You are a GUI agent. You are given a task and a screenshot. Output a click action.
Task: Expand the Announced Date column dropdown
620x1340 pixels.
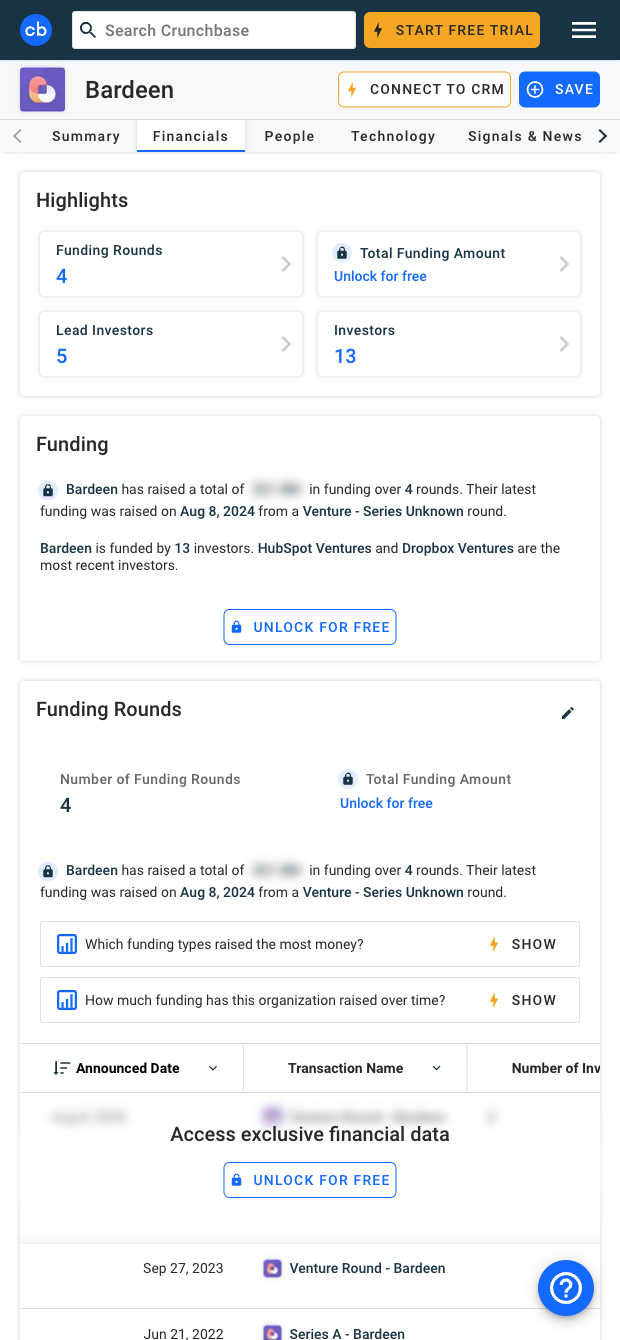point(213,1068)
